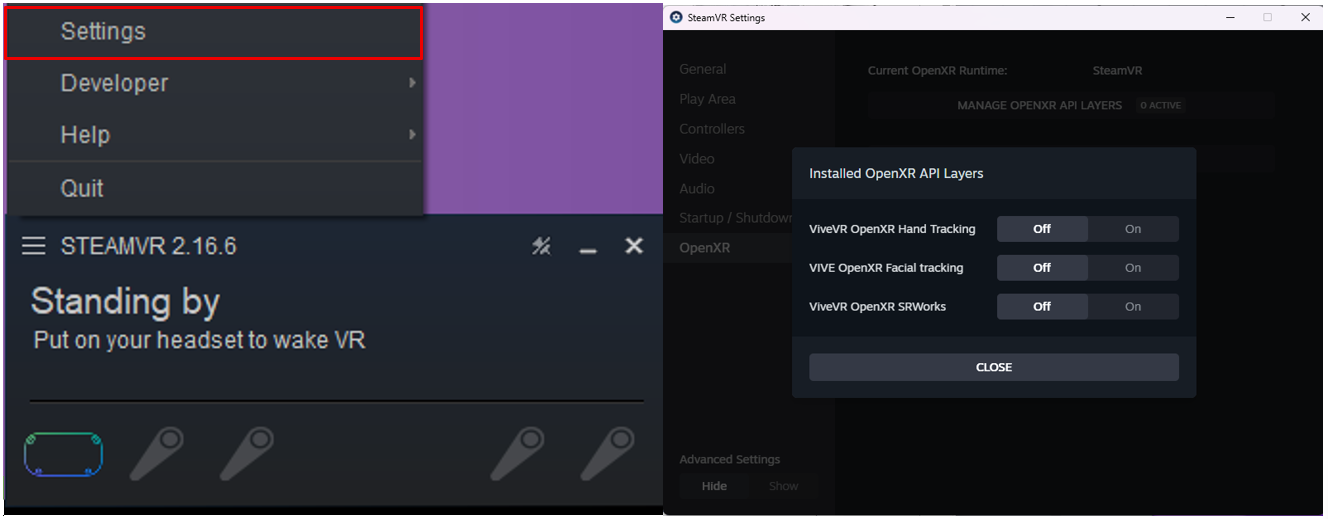Click the 0 ACTIVE badge
The height and width of the screenshot is (519, 1328).
point(1160,105)
